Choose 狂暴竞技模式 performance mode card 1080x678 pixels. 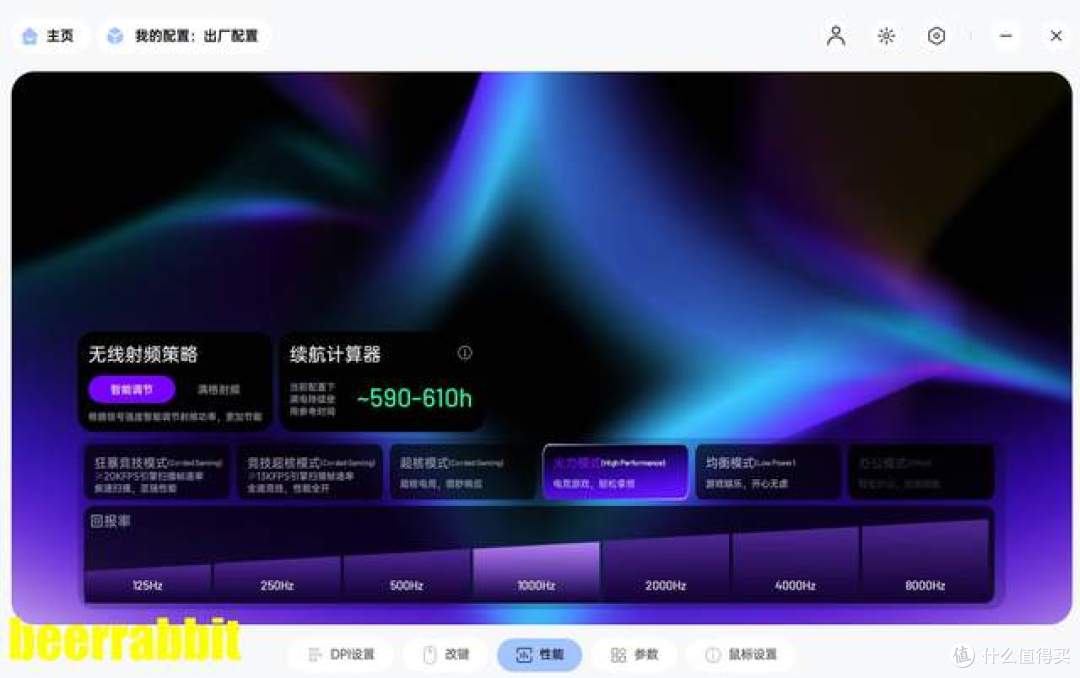tap(157, 472)
